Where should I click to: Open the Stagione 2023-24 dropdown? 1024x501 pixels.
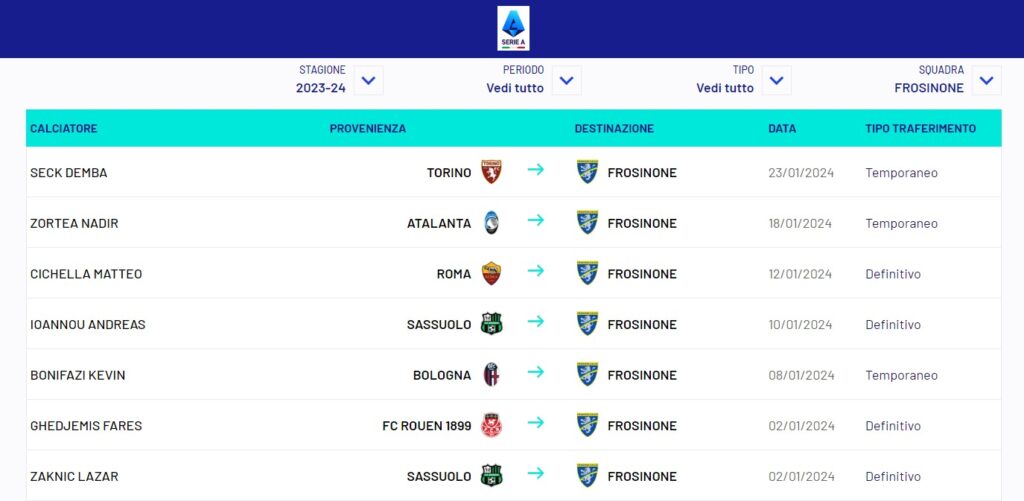click(x=368, y=80)
